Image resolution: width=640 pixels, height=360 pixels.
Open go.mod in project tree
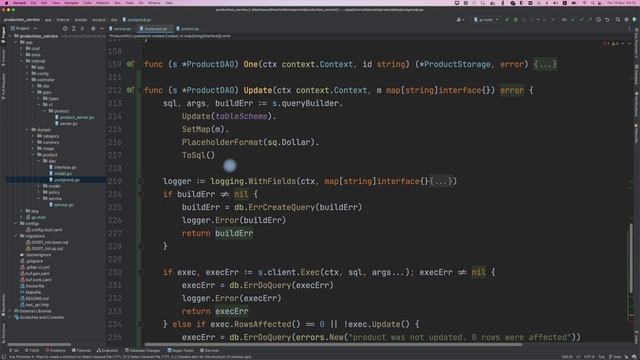tap(36, 217)
